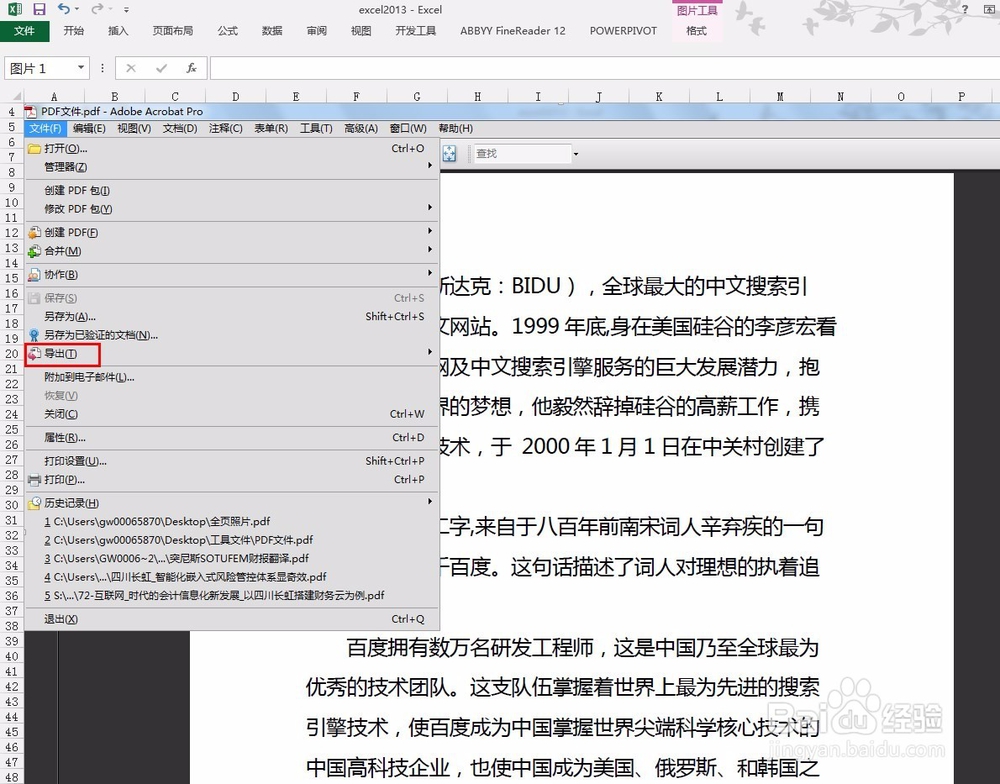Image resolution: width=1000 pixels, height=784 pixels.
Task: Open 表单(R) menu in Acrobat
Action: tap(271, 128)
